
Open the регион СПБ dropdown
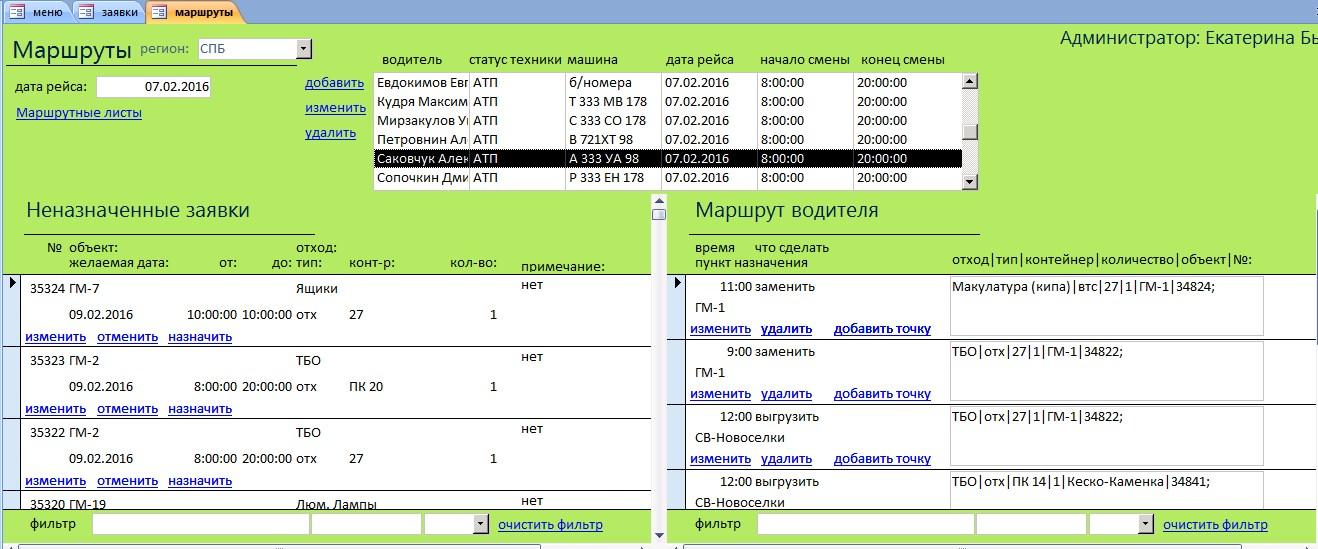(304, 49)
